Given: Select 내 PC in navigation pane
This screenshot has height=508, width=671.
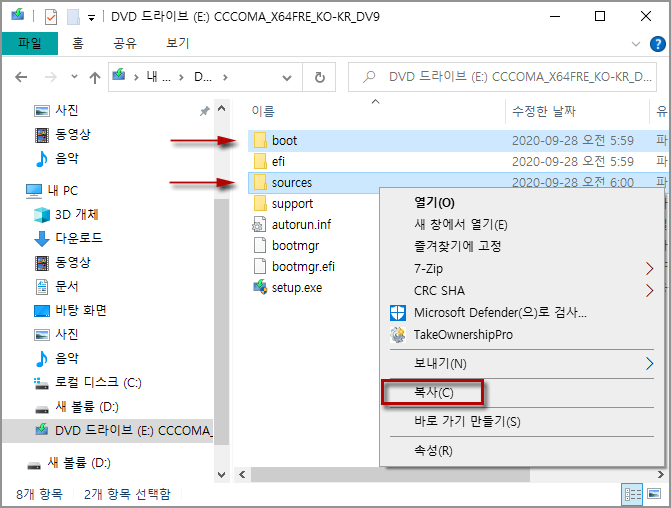Looking at the screenshot, I should click(62, 190).
